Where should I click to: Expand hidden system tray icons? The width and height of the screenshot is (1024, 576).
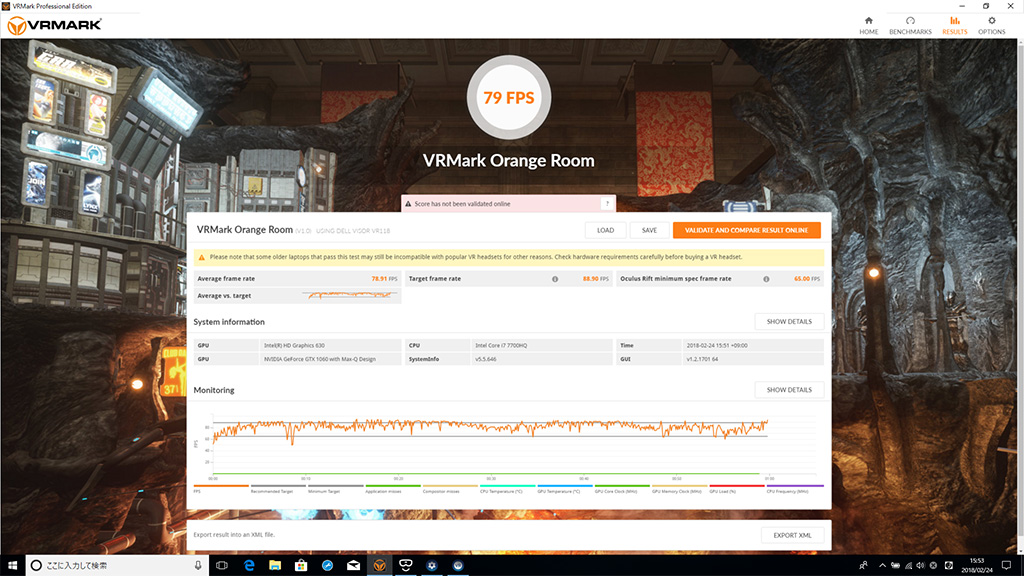click(x=882, y=566)
